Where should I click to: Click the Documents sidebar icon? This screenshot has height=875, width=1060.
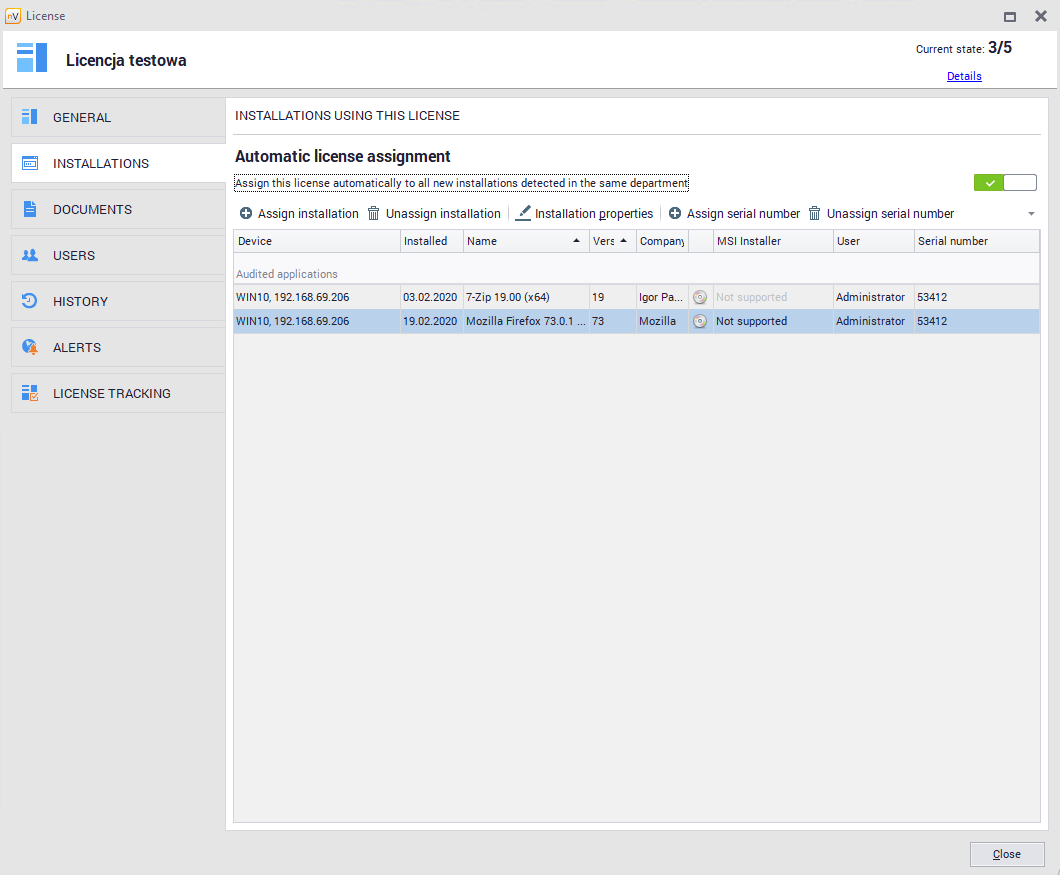[x=30, y=209]
